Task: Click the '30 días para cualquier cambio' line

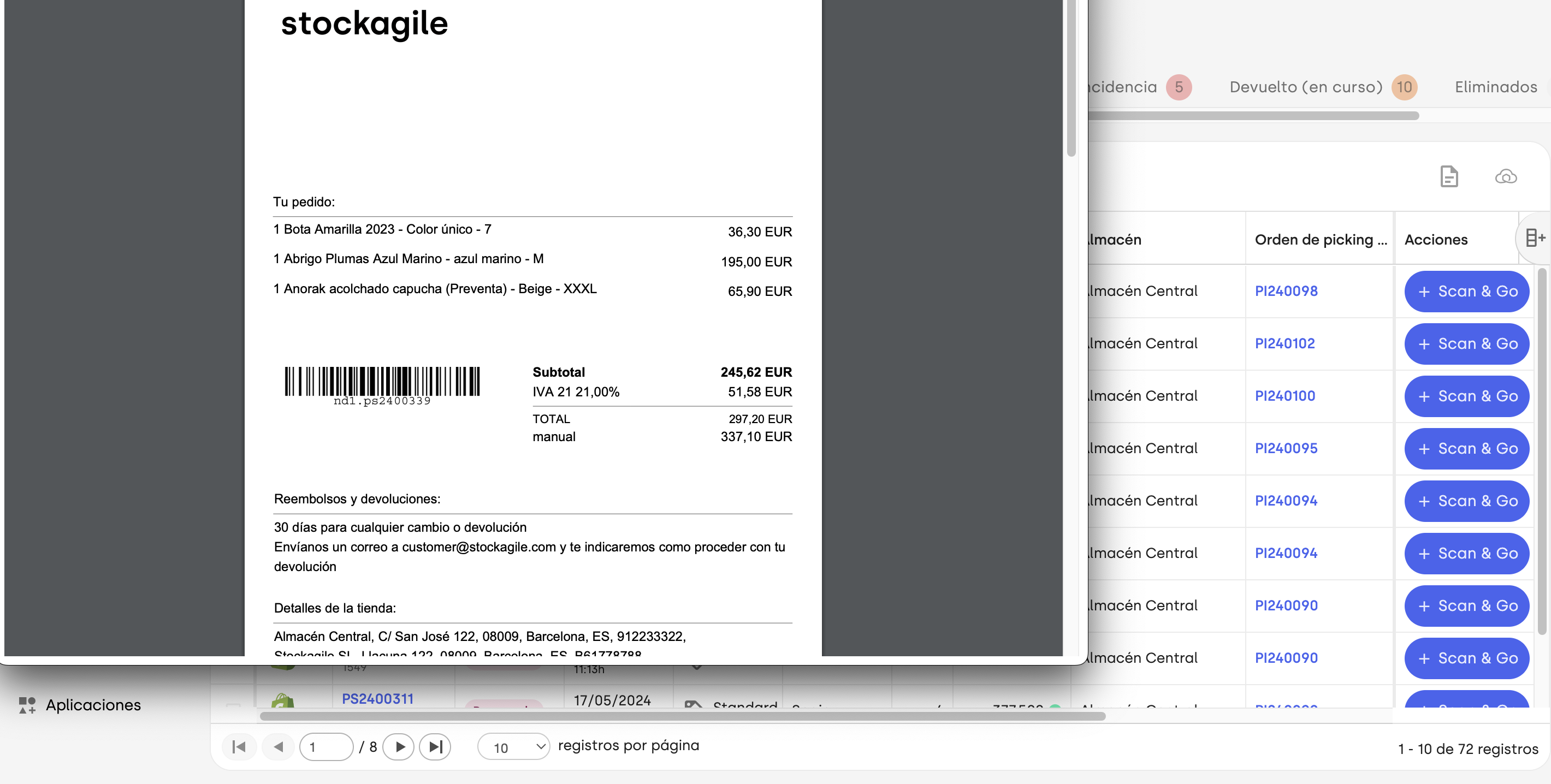Action: [x=400, y=527]
